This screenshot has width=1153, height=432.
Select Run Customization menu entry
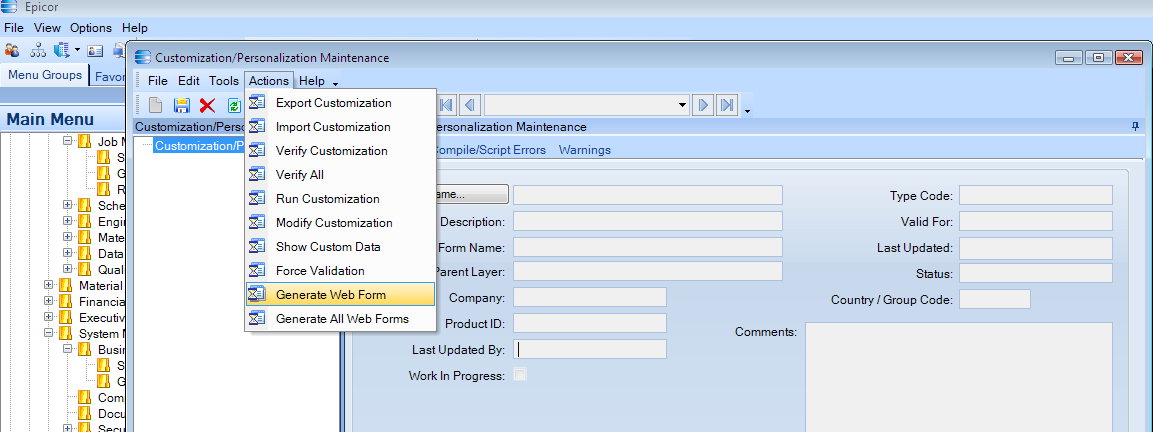point(340,199)
